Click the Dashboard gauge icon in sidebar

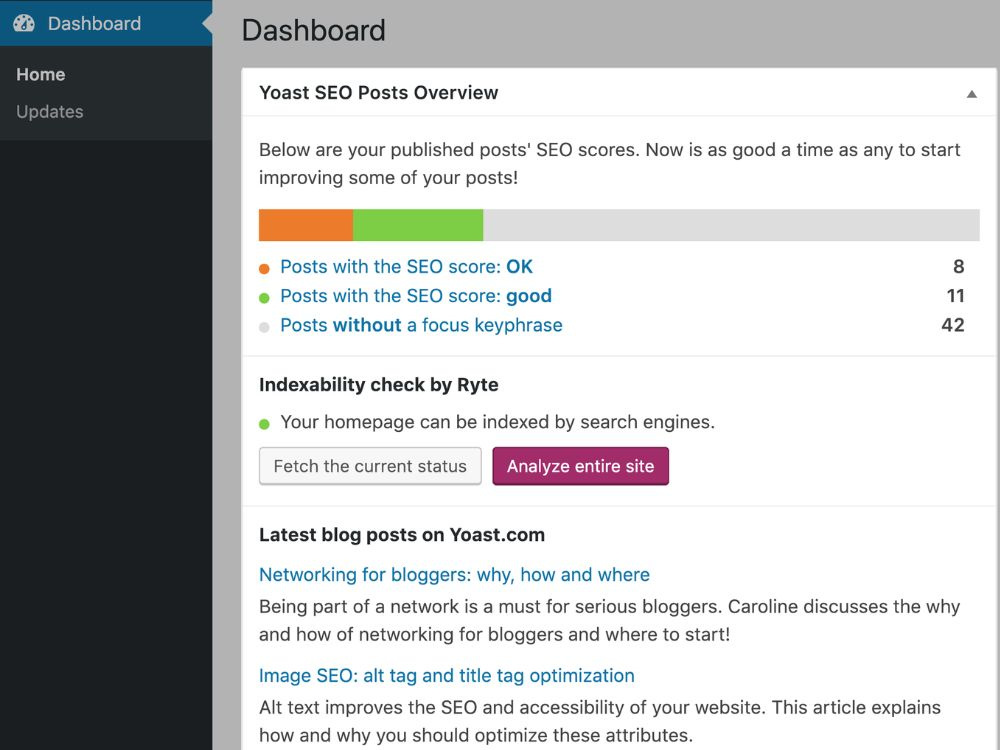coord(24,24)
